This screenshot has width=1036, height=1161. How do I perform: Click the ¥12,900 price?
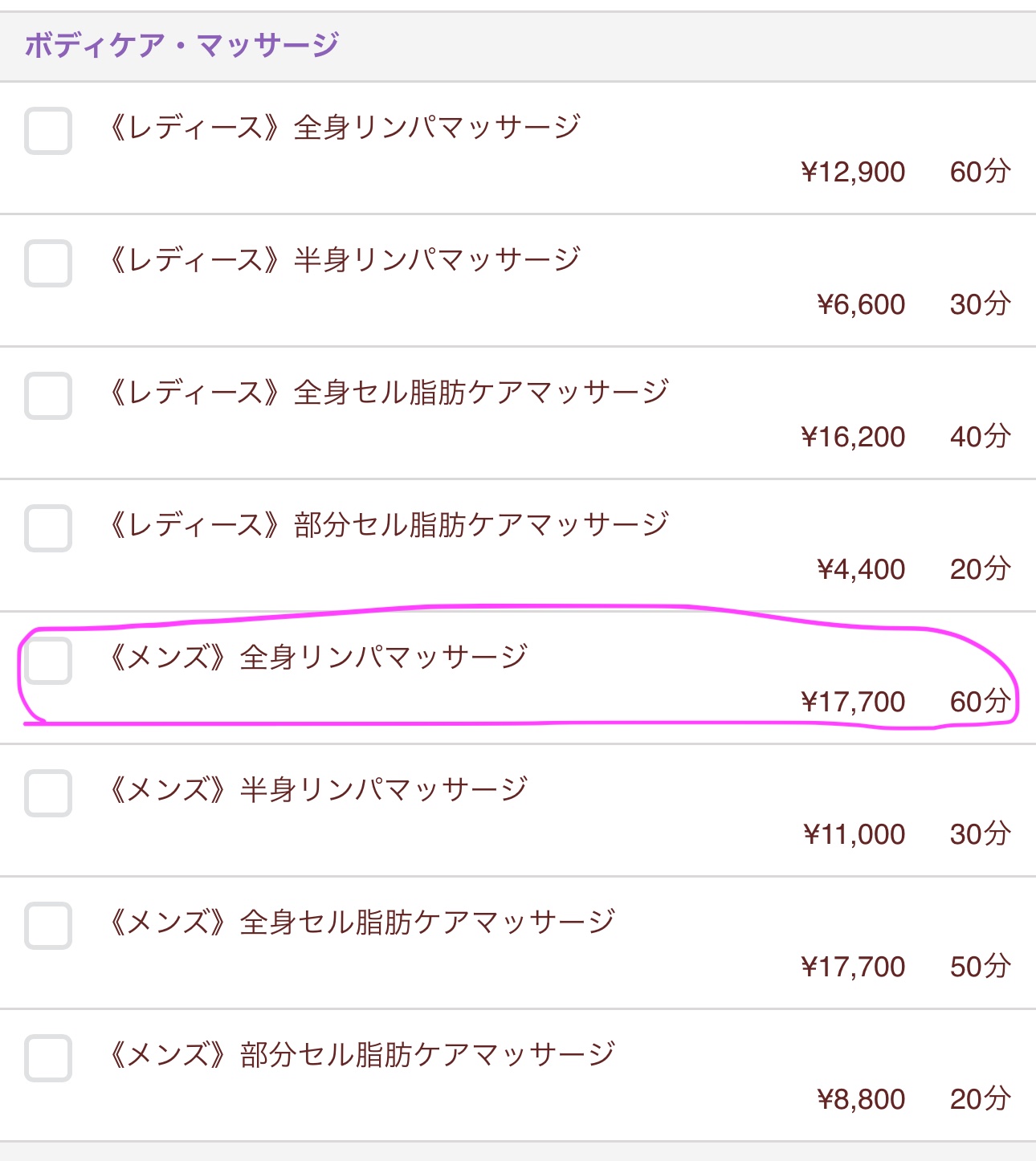[853, 172]
